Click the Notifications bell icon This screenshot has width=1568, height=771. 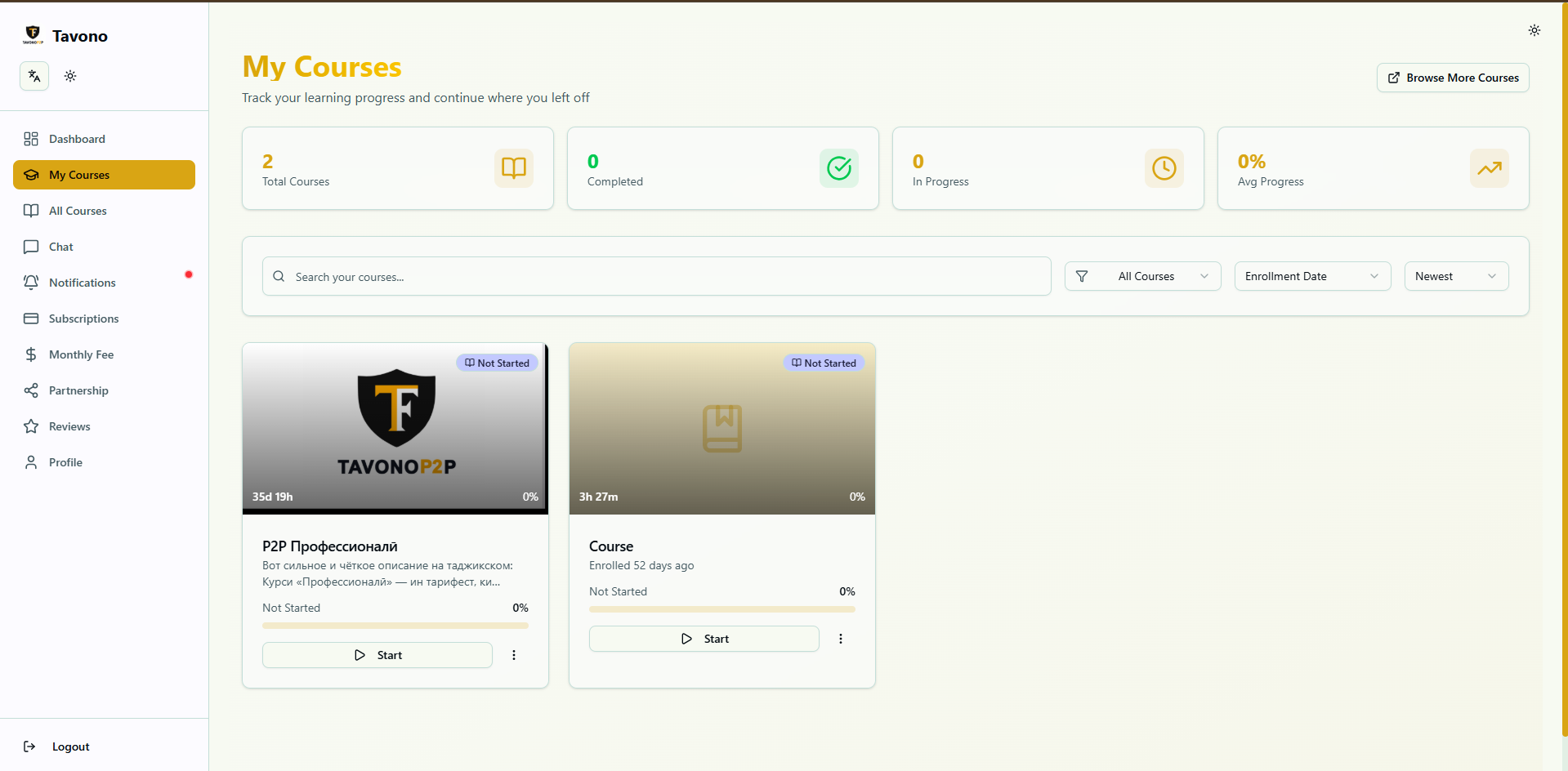(31, 283)
